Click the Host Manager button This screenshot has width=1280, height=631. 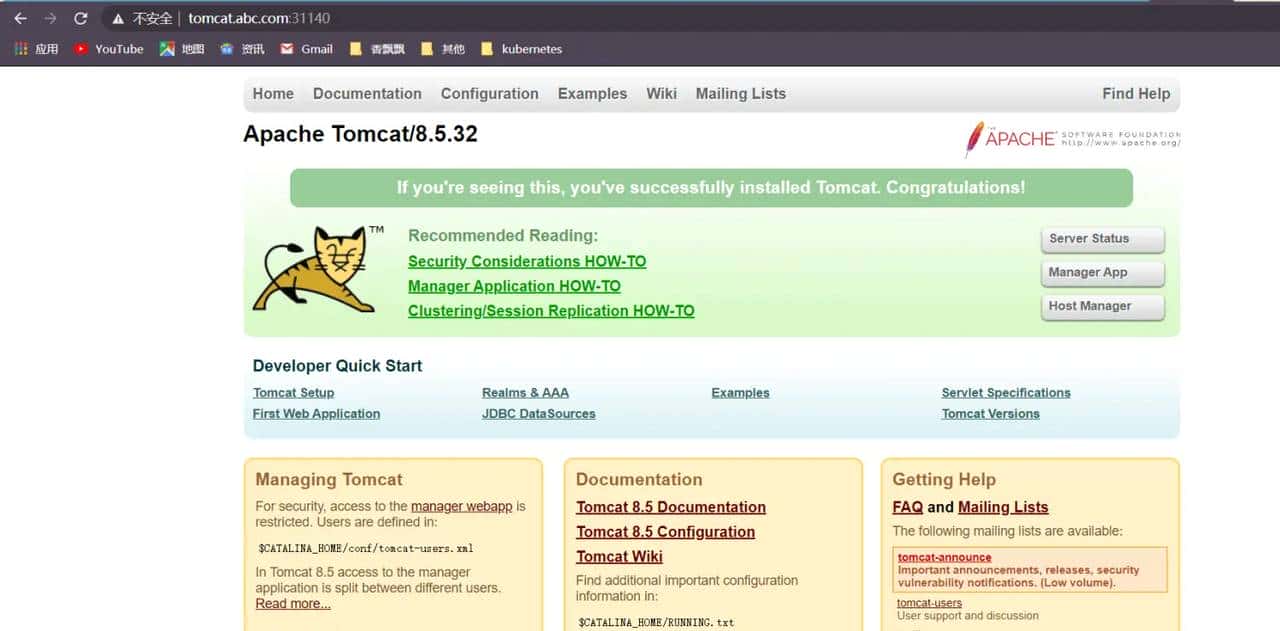[x=1102, y=307]
